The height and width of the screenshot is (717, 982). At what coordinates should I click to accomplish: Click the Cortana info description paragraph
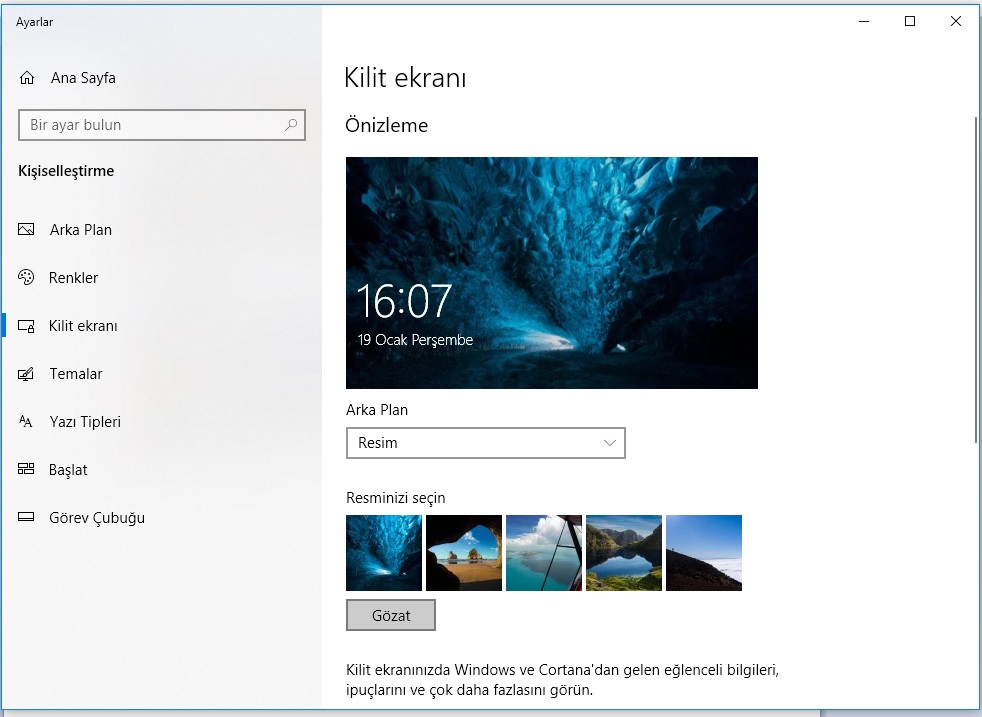(562, 680)
